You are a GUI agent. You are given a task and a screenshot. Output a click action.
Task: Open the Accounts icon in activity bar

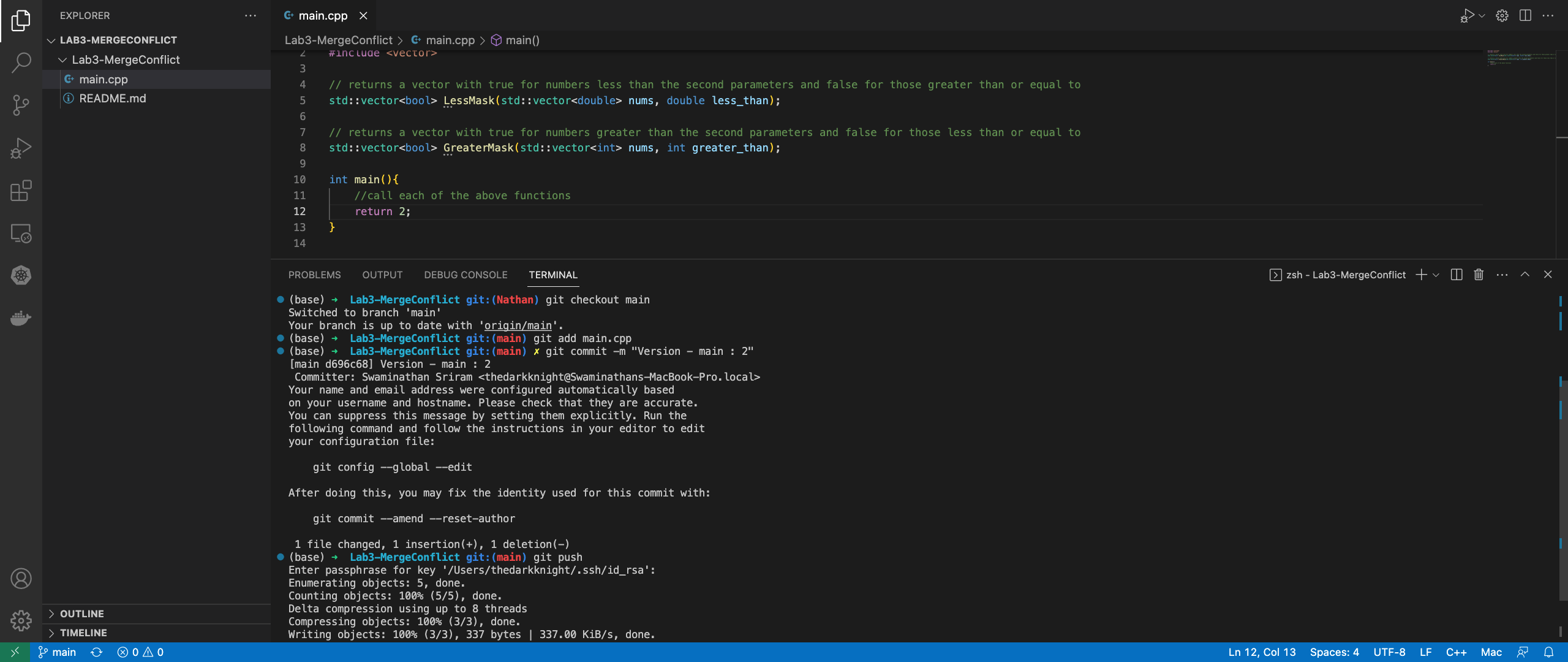(21, 579)
